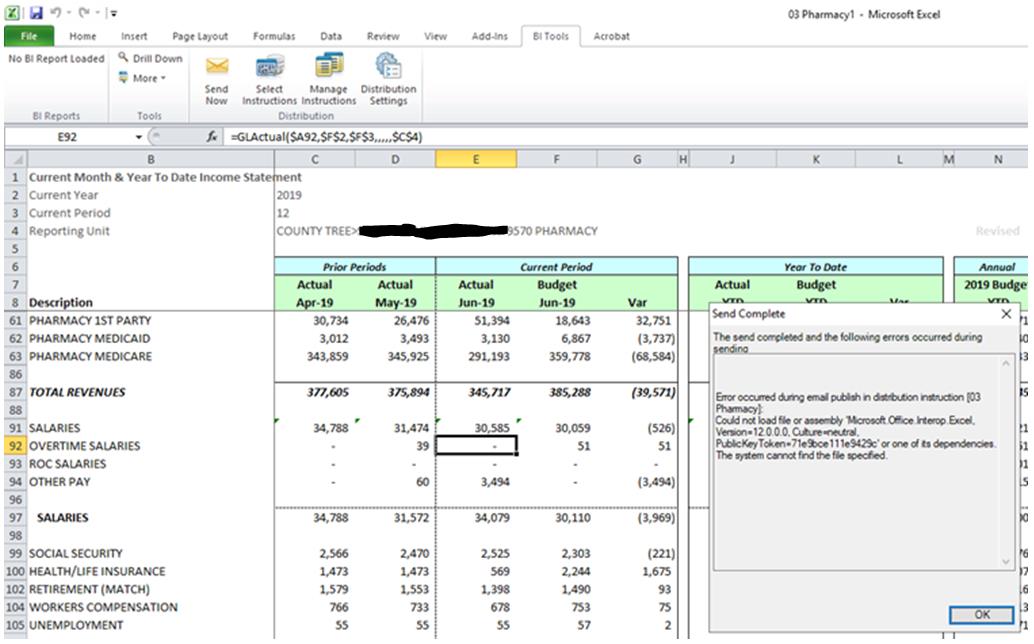Screen dimensions: 1034x644
Task: Click the Drill Down tool
Action: click(x=150, y=58)
